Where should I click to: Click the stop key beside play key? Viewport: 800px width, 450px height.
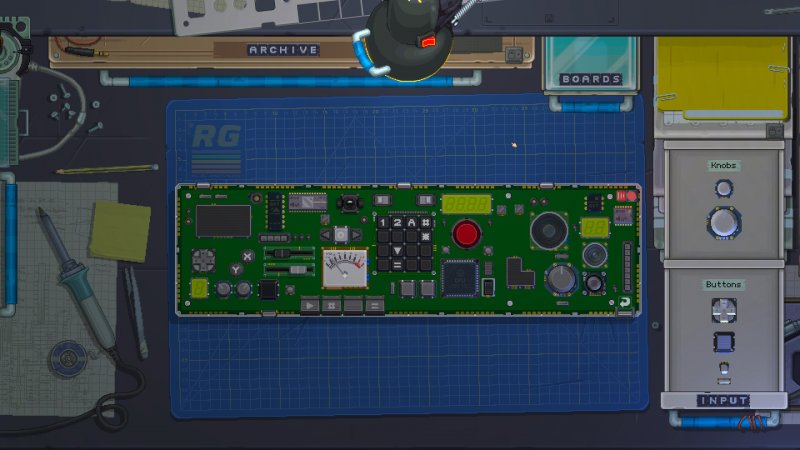click(x=331, y=306)
